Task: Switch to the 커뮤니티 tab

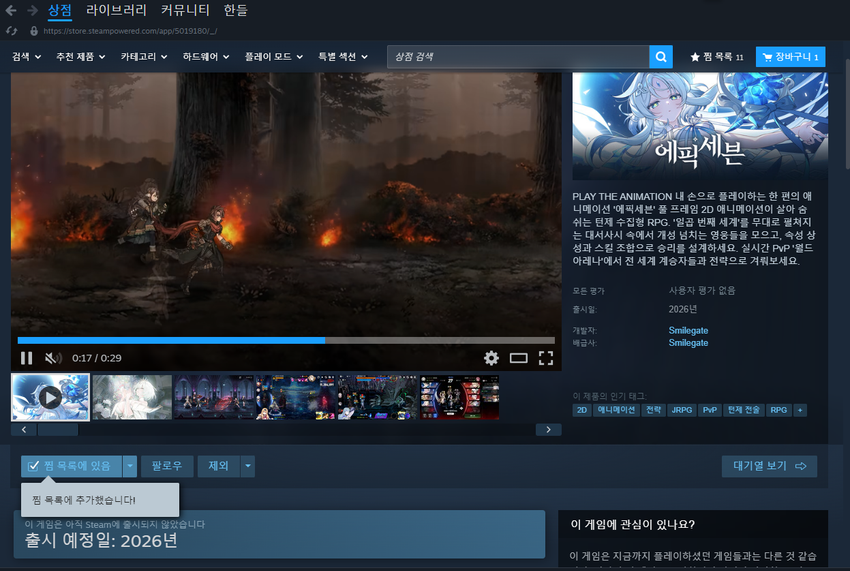Action: (x=185, y=10)
